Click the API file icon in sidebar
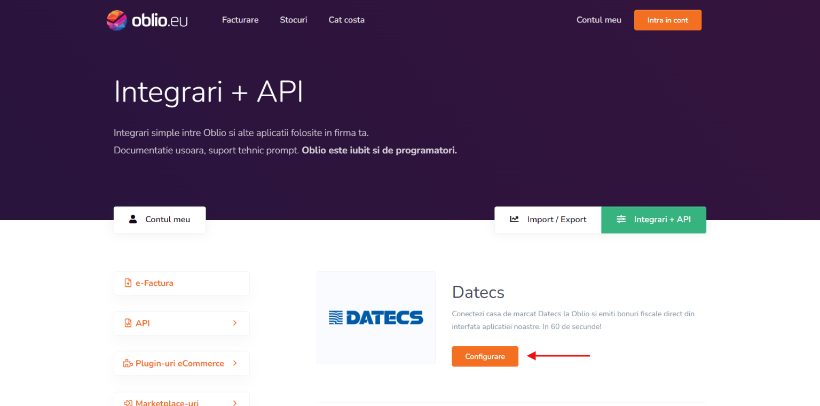820x406 pixels. pyautogui.click(x=128, y=323)
